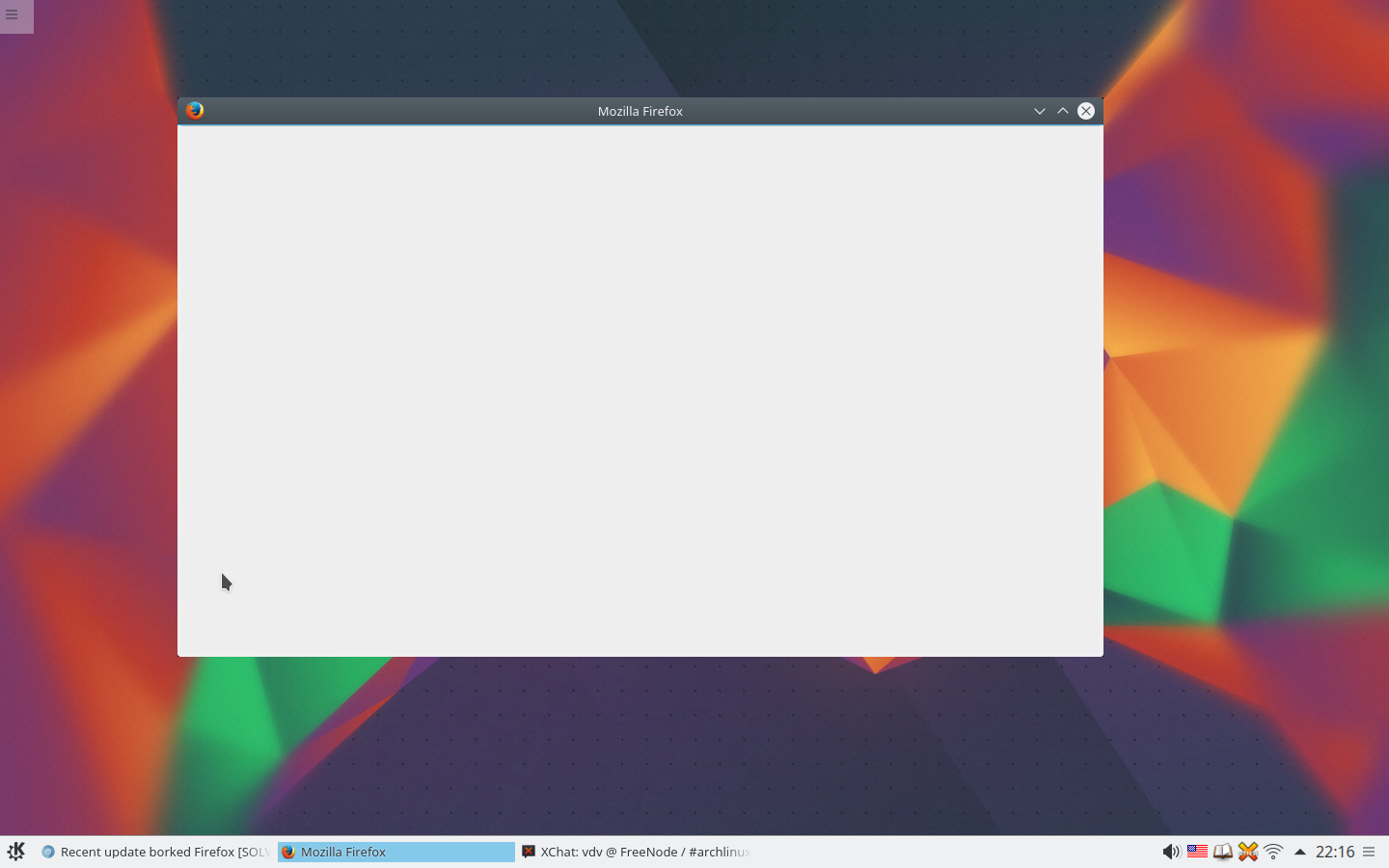Click the Mozilla Firefox title bar text
Viewport: 1389px width, 868px height.
(x=640, y=111)
